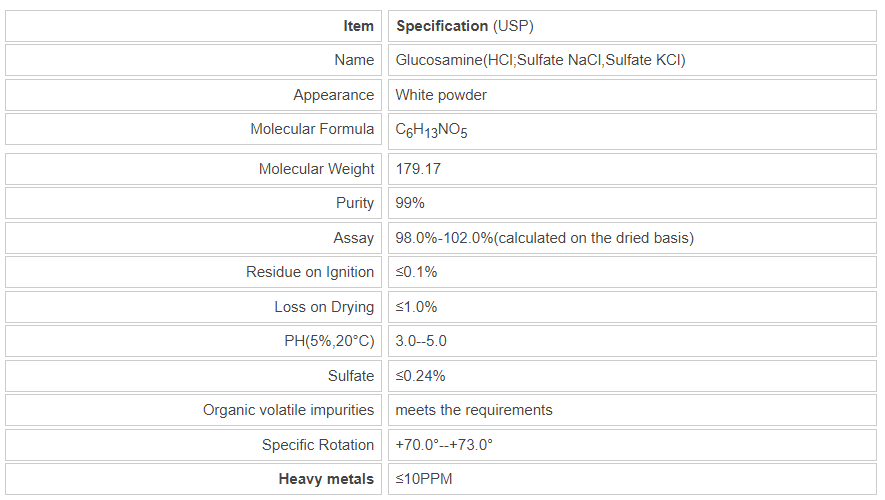Click the Residue on Ignition label

pos(310,272)
